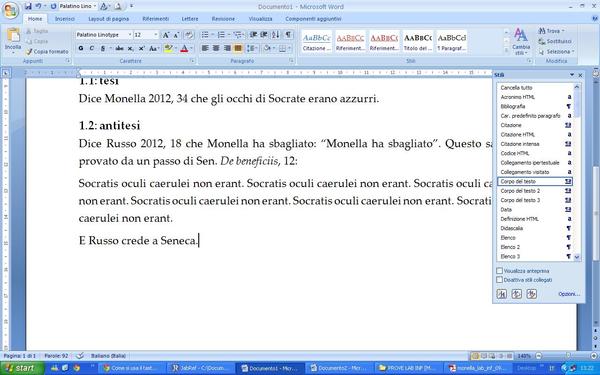Click the zoom slider handle
This screenshot has width=600, height=375.
(x=568, y=356)
